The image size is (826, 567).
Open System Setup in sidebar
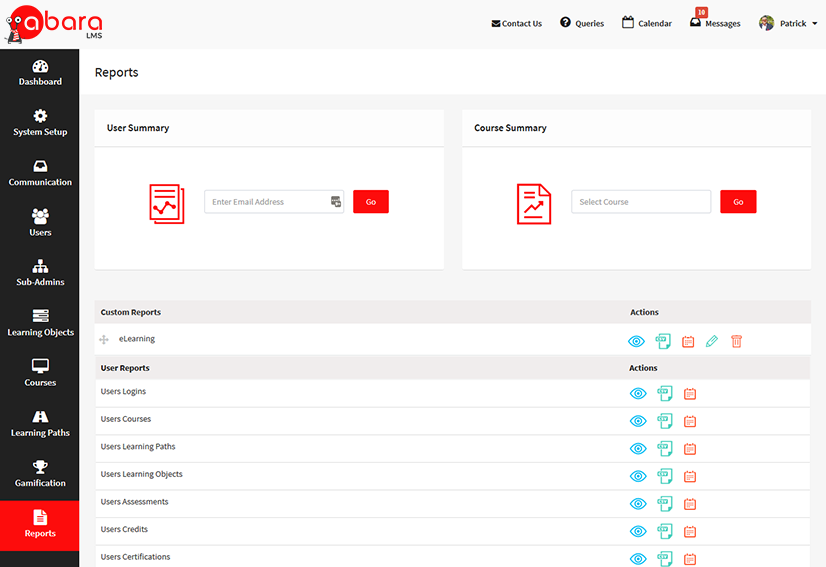40,123
